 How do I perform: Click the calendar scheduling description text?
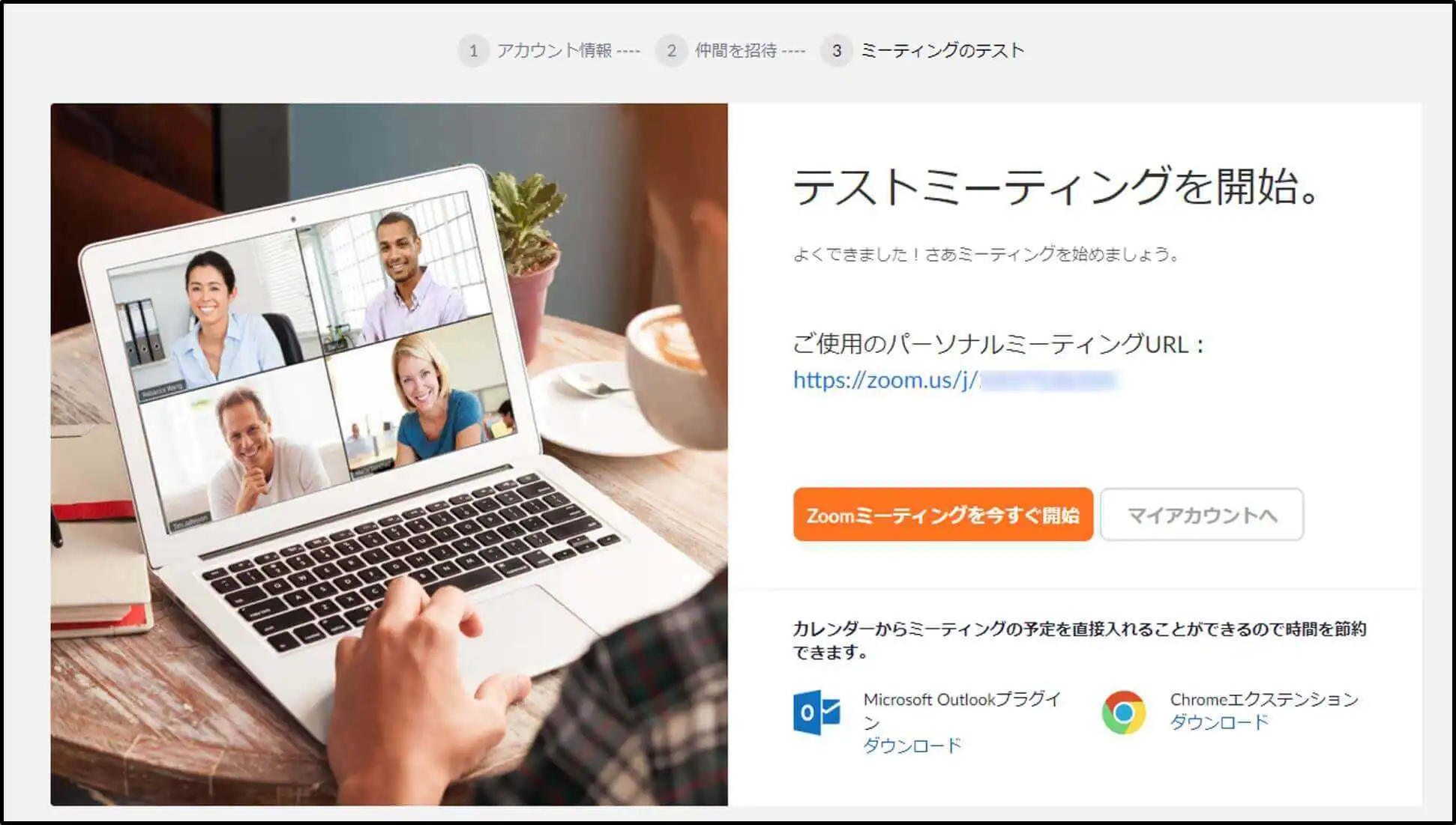pos(1080,641)
